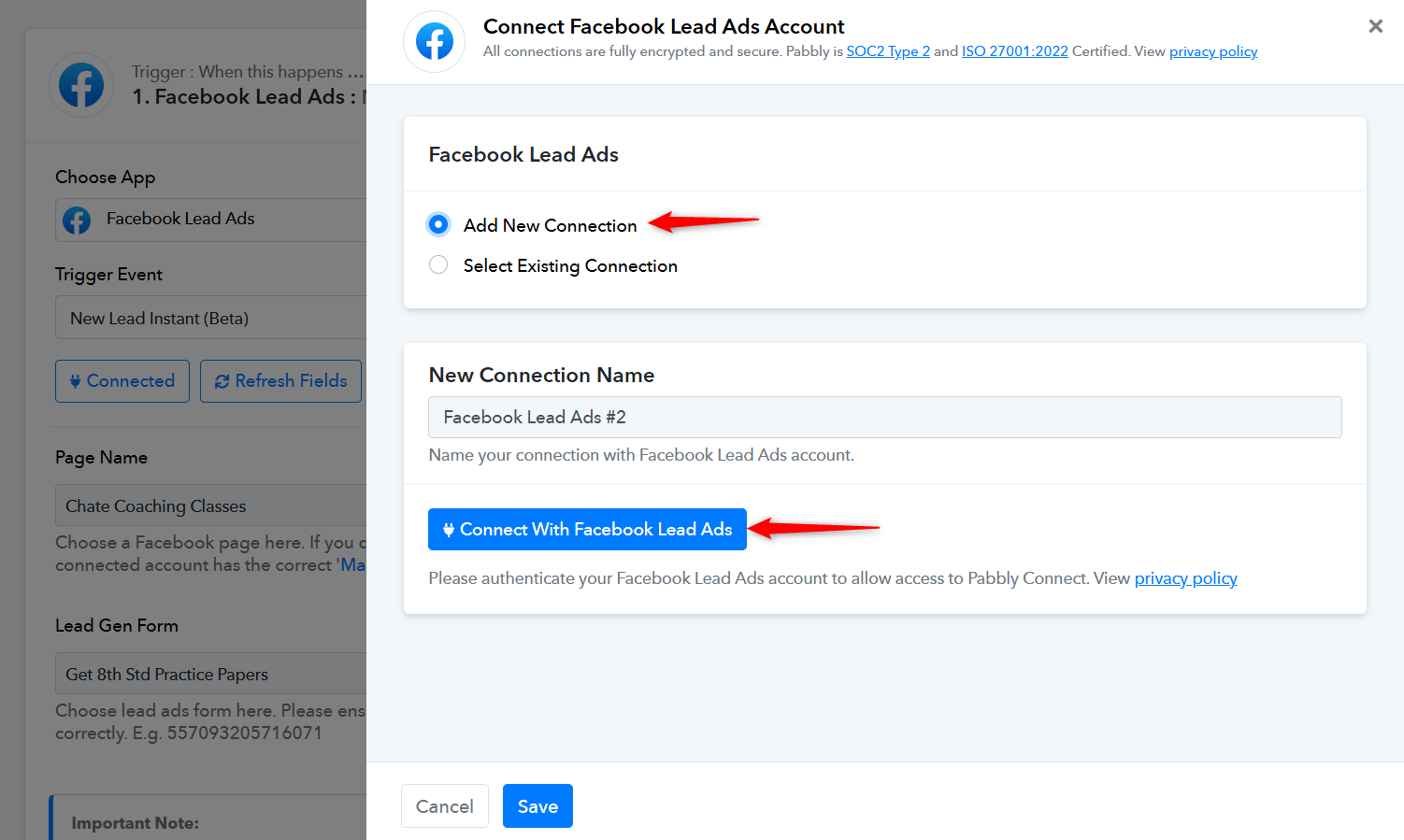This screenshot has height=840, width=1404.
Task: Click the 'New Connection Name' heading
Action: pyautogui.click(x=541, y=375)
